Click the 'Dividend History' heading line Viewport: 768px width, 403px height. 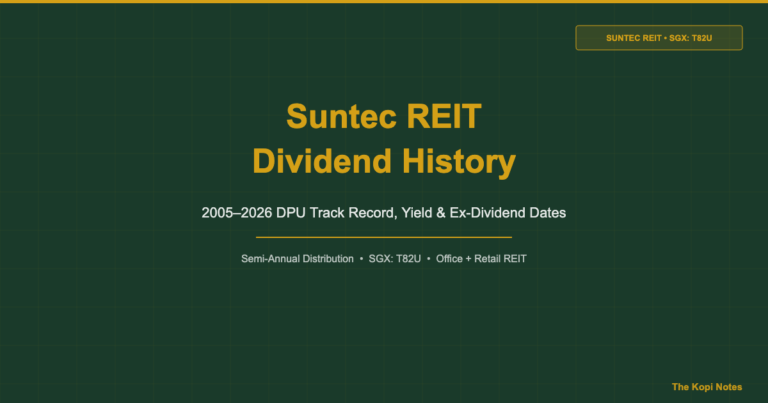click(x=384, y=162)
